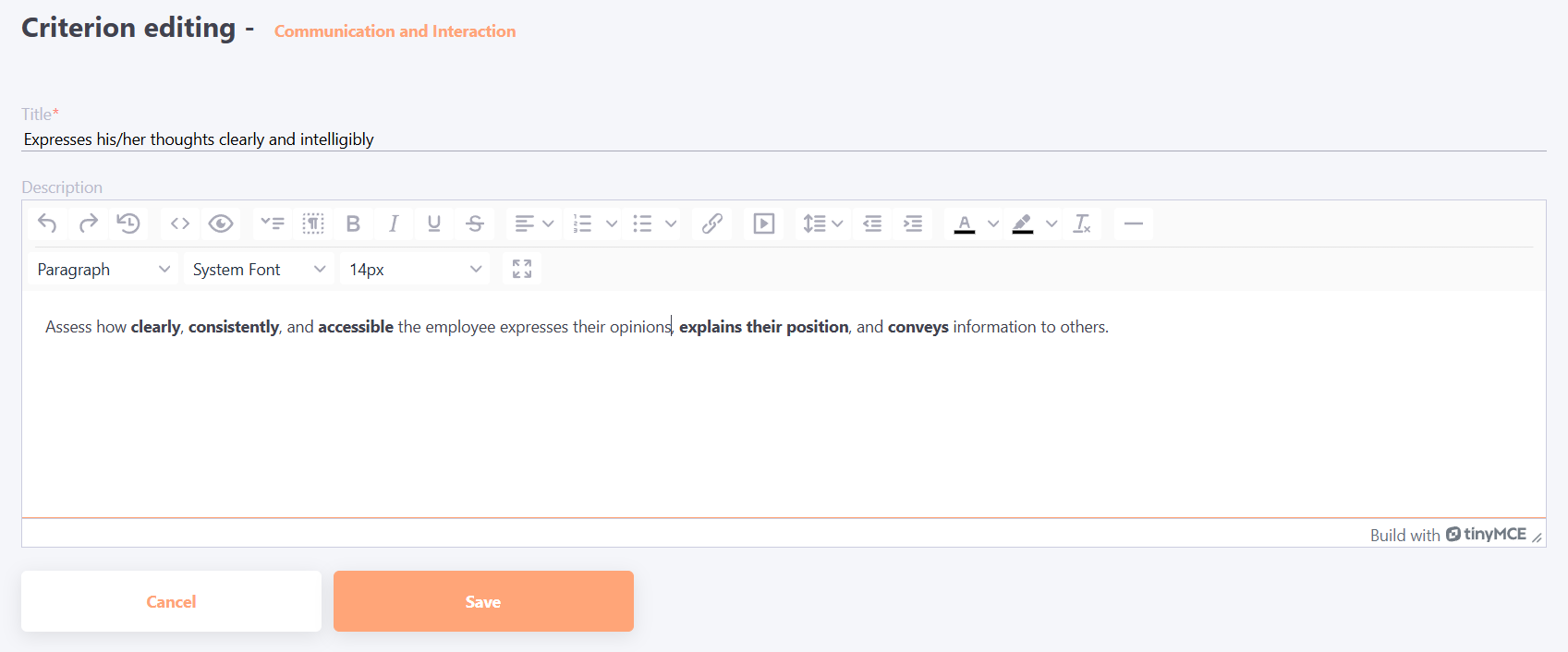The height and width of the screenshot is (652, 1568).
Task: Increase the paragraph indent
Action: pos(913,223)
